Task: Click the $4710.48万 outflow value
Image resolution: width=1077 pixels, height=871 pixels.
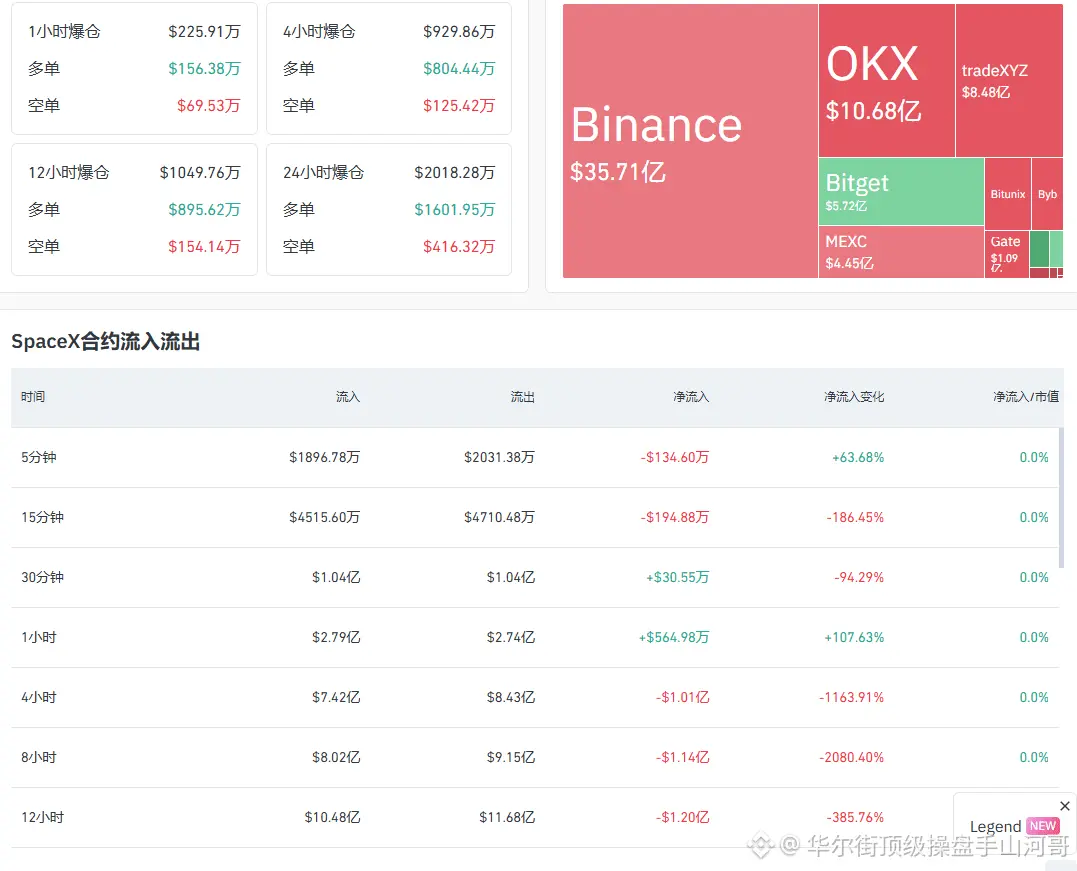Action: (x=499, y=517)
